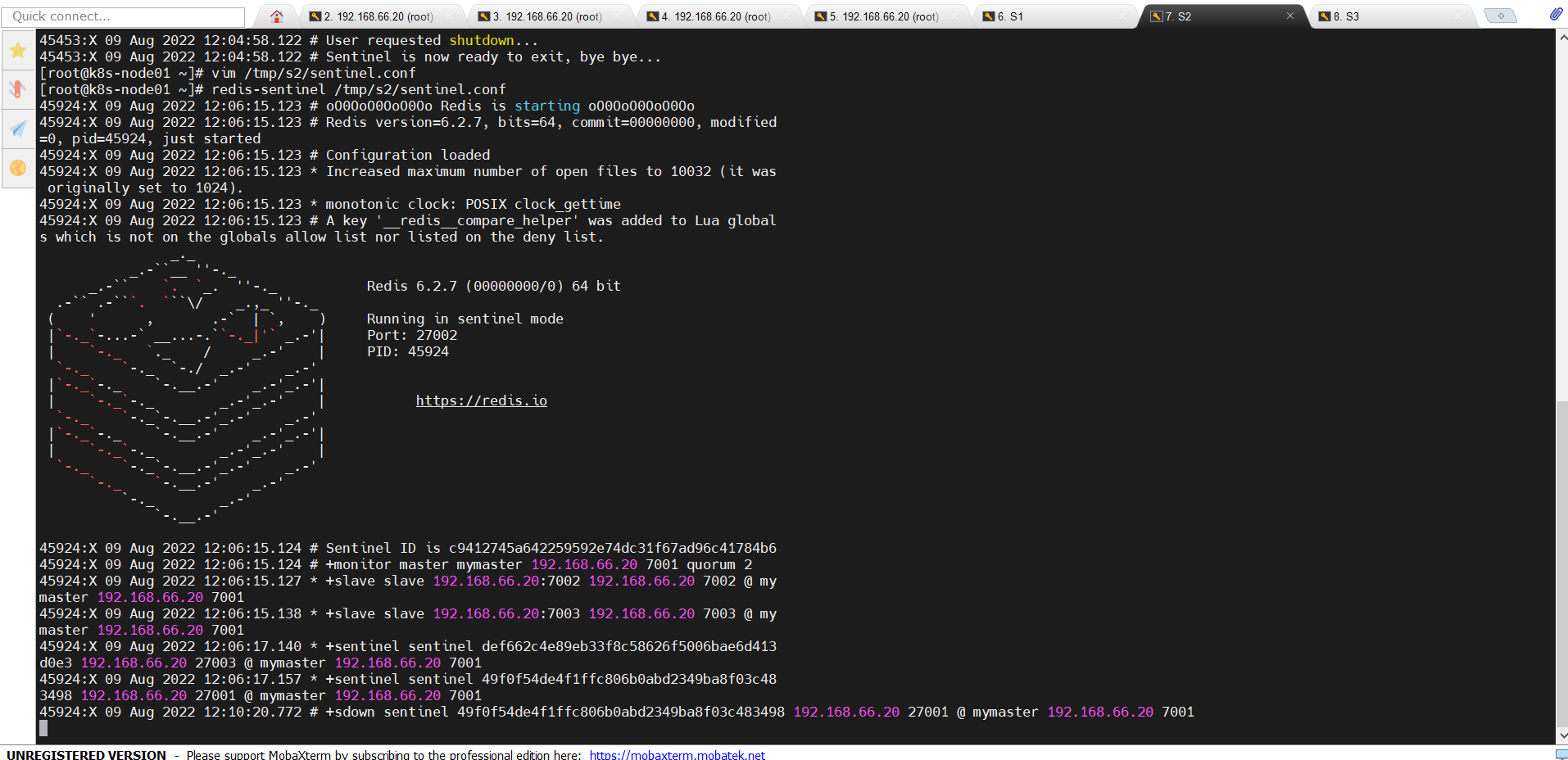Open a new tab with the plus button

pyautogui.click(x=1500, y=16)
